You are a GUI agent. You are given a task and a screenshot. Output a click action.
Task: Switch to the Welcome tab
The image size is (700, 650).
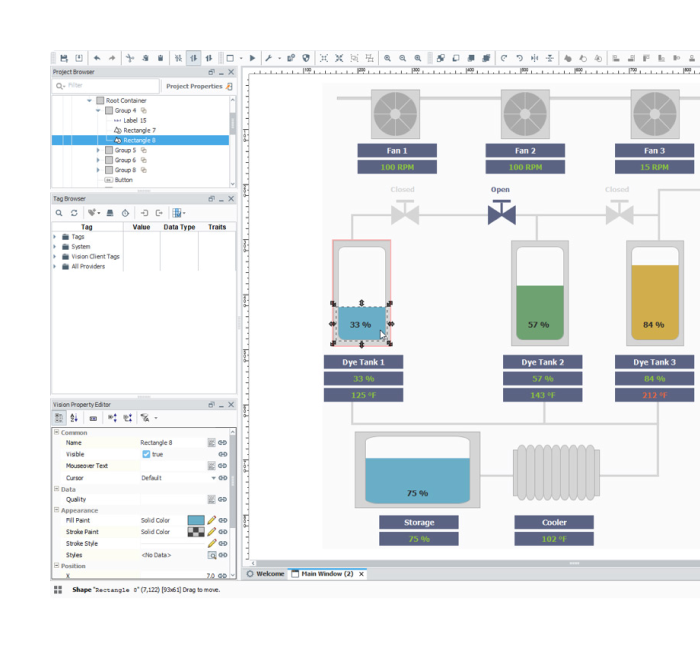coord(265,574)
